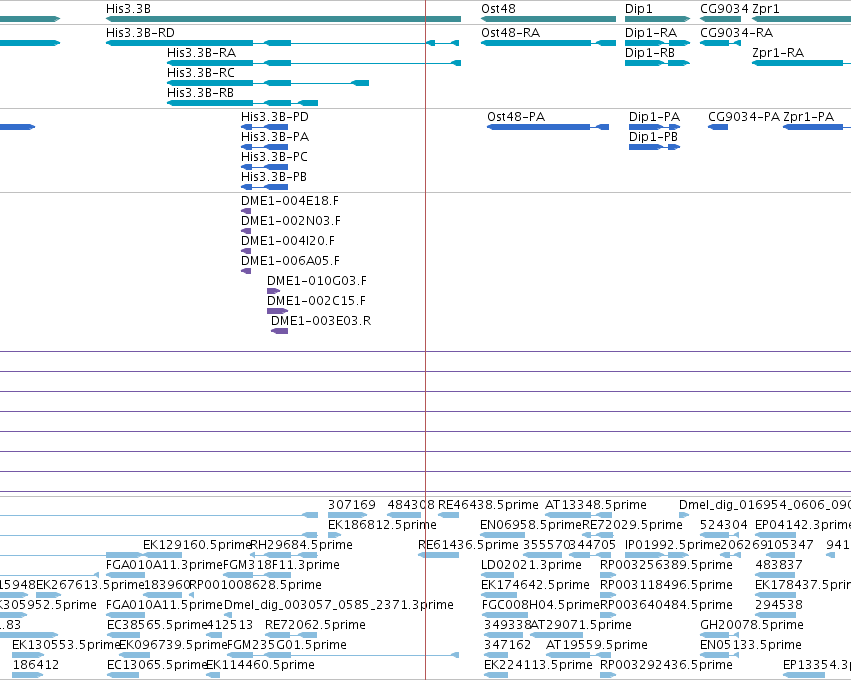Image resolution: width=851 pixels, height=680 pixels.
Task: Select protein feature His3.3B-PD
Action: pyautogui.click(x=264, y=127)
